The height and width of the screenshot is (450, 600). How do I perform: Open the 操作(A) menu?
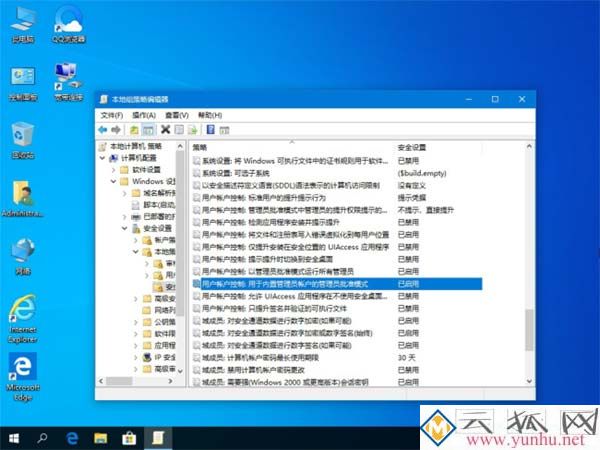(144, 115)
